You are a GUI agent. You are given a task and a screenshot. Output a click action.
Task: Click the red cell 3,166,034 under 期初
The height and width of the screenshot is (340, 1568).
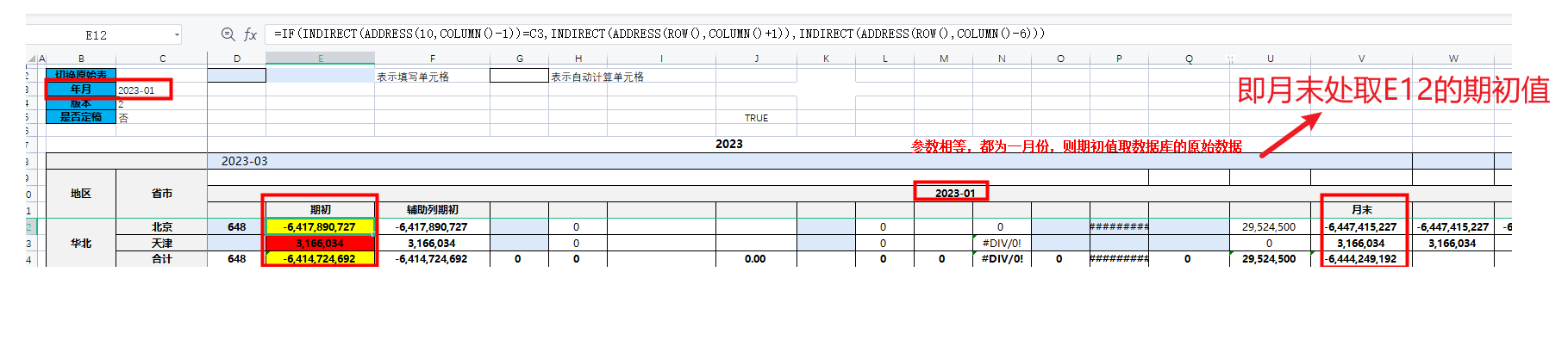point(320,244)
